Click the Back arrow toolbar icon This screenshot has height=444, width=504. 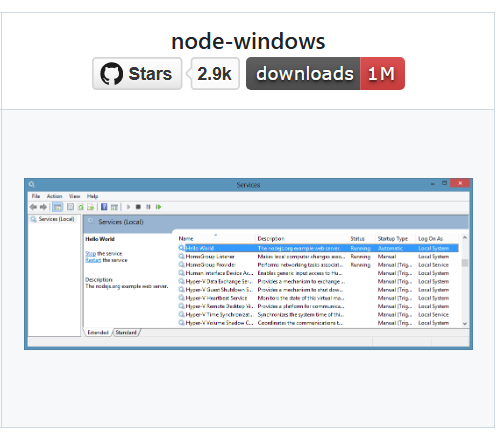[33, 207]
